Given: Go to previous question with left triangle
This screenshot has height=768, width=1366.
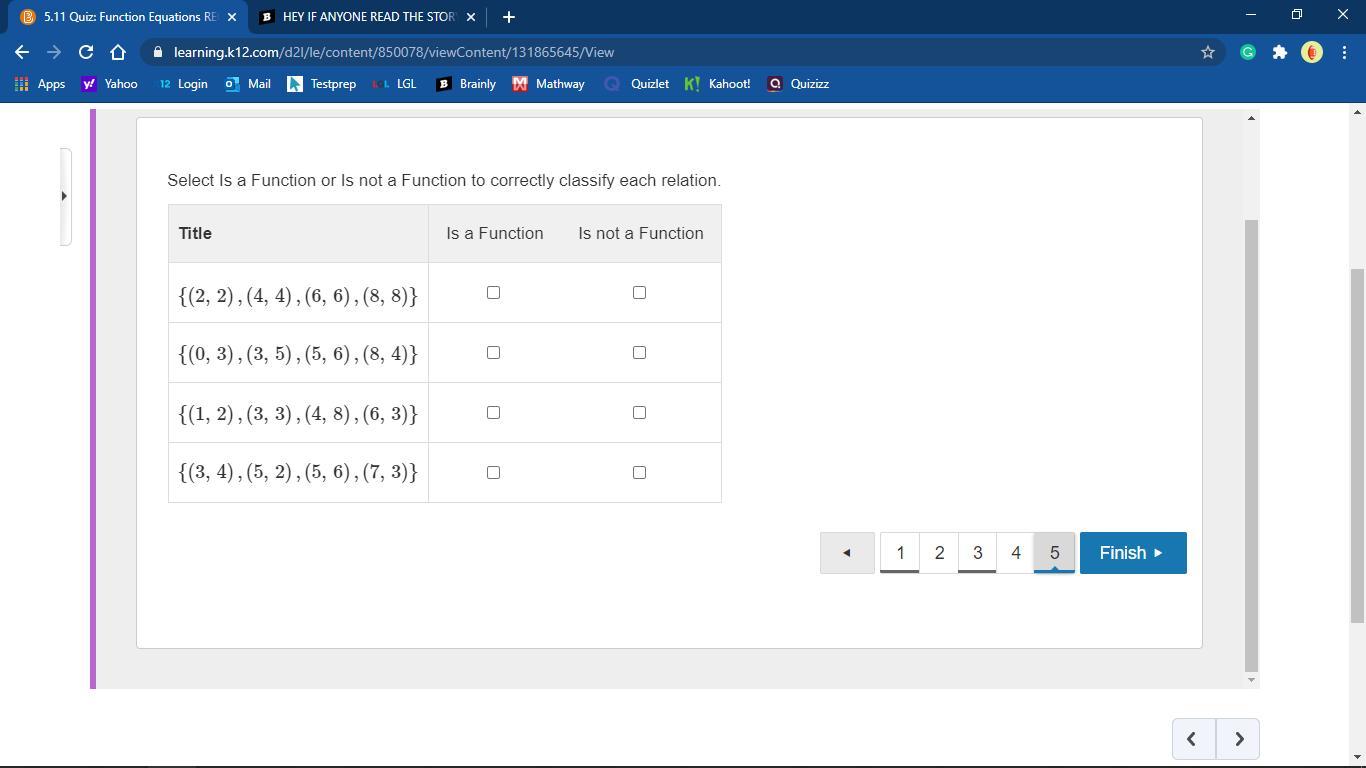Looking at the screenshot, I should click(847, 553).
